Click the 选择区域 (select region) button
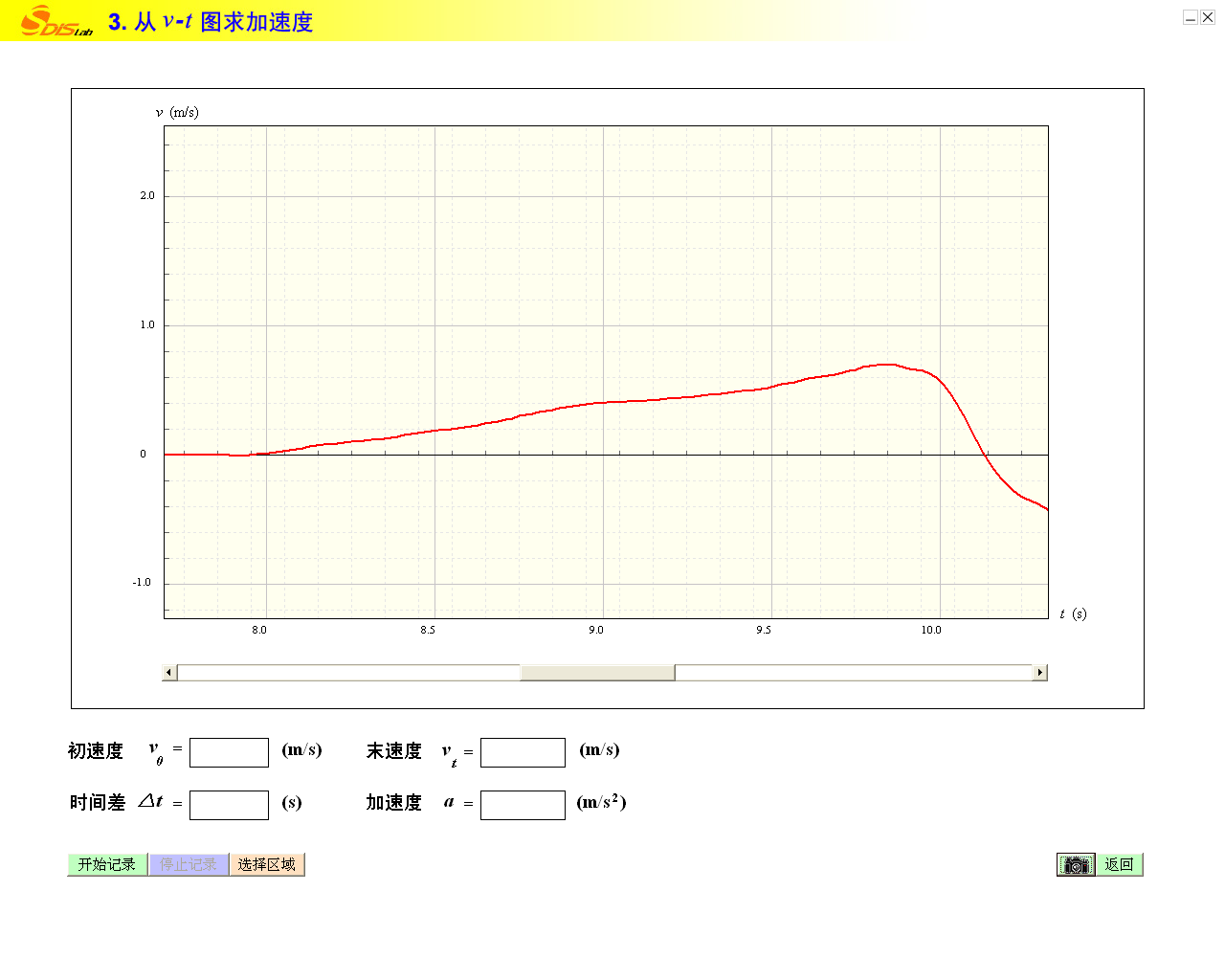 pyautogui.click(x=267, y=865)
